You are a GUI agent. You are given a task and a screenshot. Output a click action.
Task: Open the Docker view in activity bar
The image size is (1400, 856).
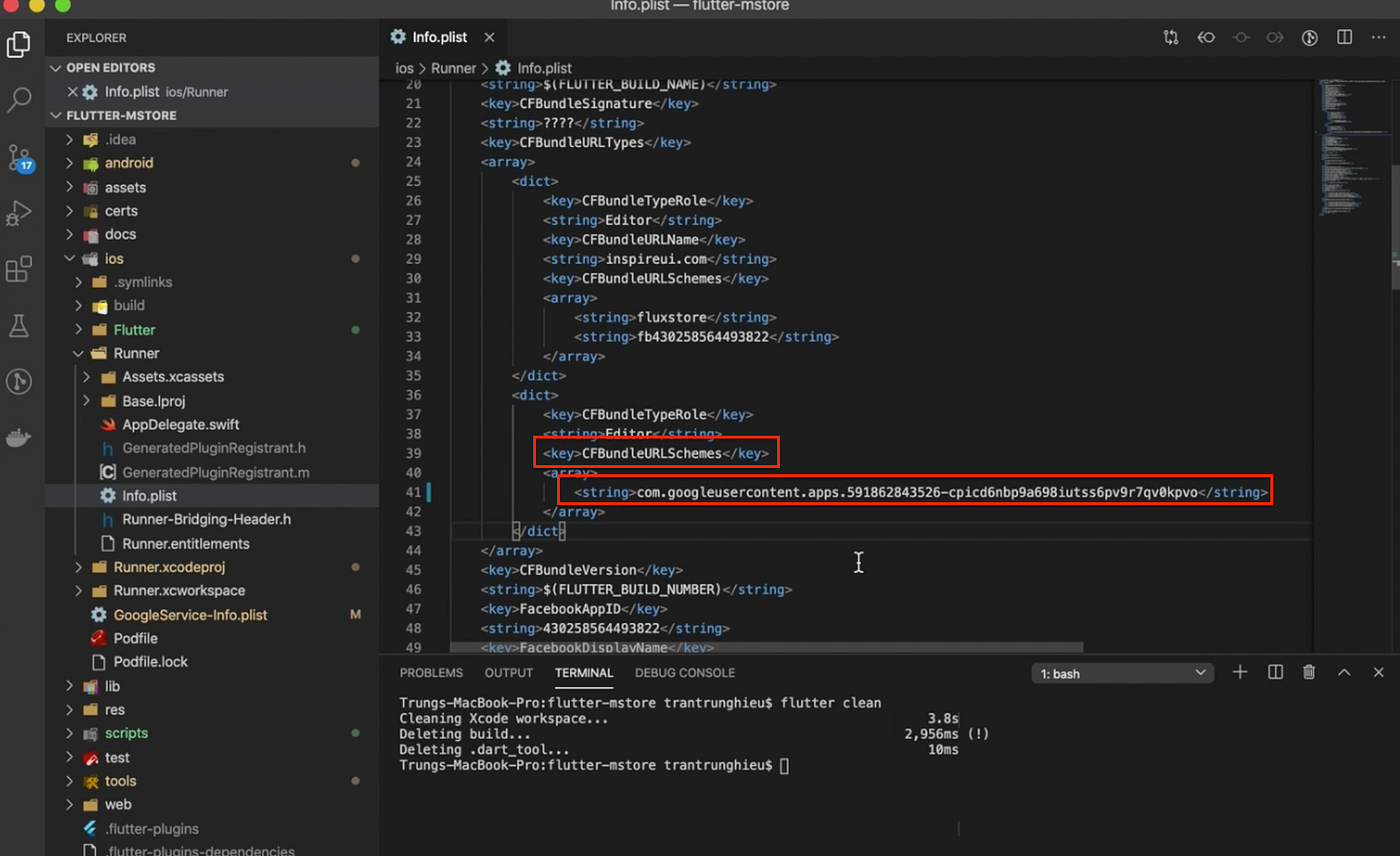pos(19,437)
